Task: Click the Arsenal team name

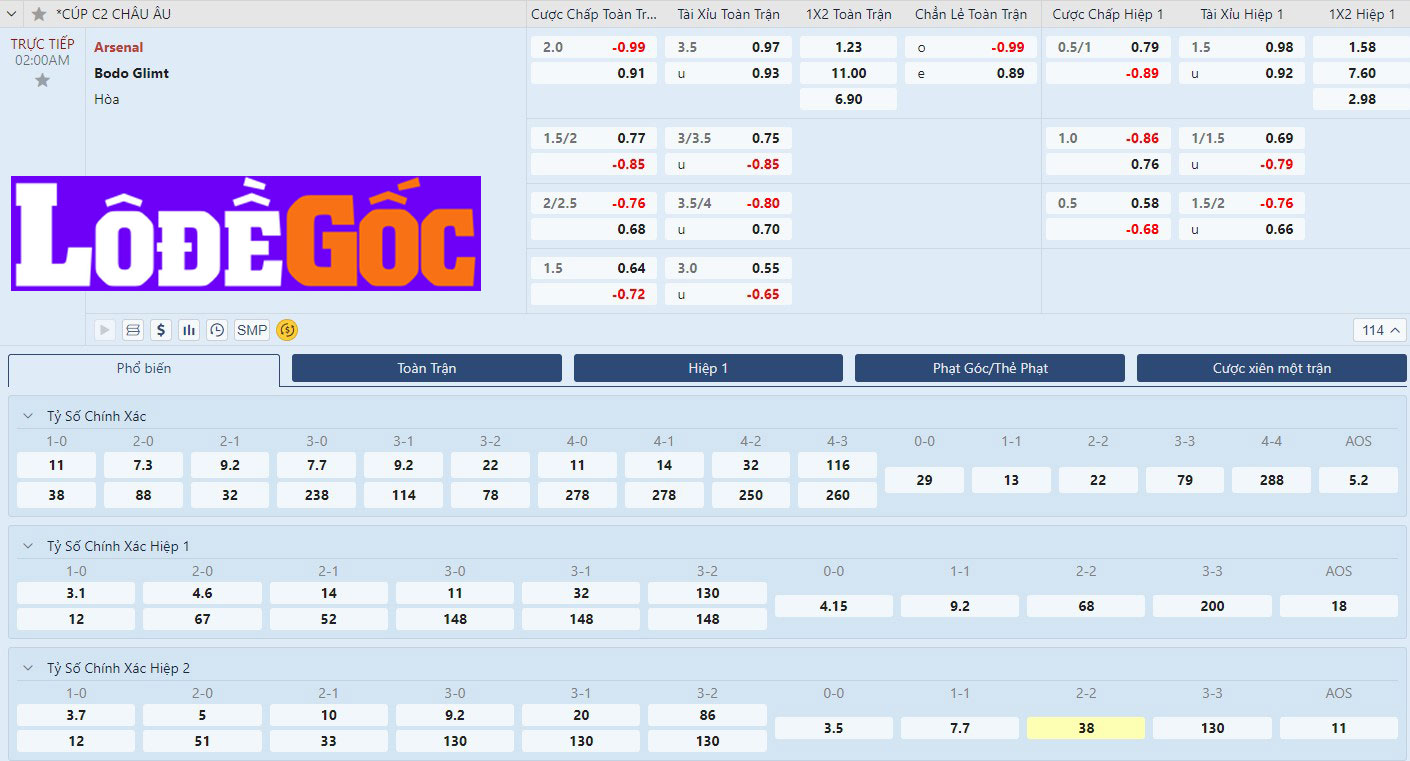Action: click(x=118, y=47)
